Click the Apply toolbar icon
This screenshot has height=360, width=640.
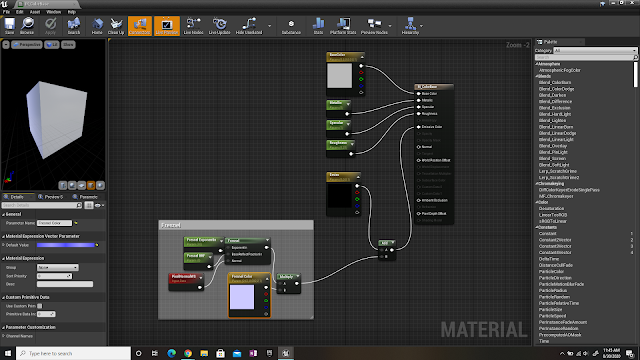50,26
